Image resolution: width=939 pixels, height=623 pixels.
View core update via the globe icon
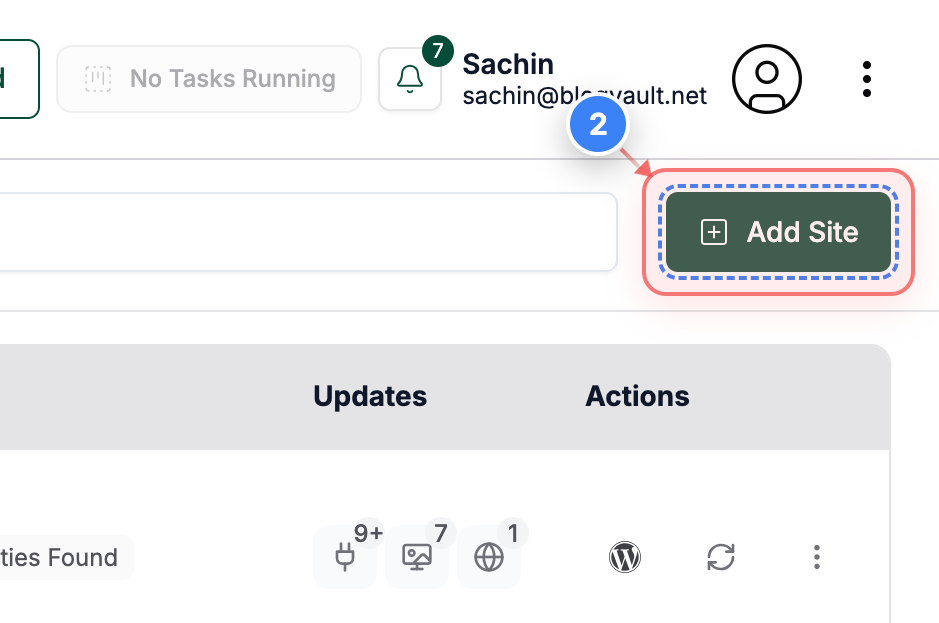click(489, 557)
